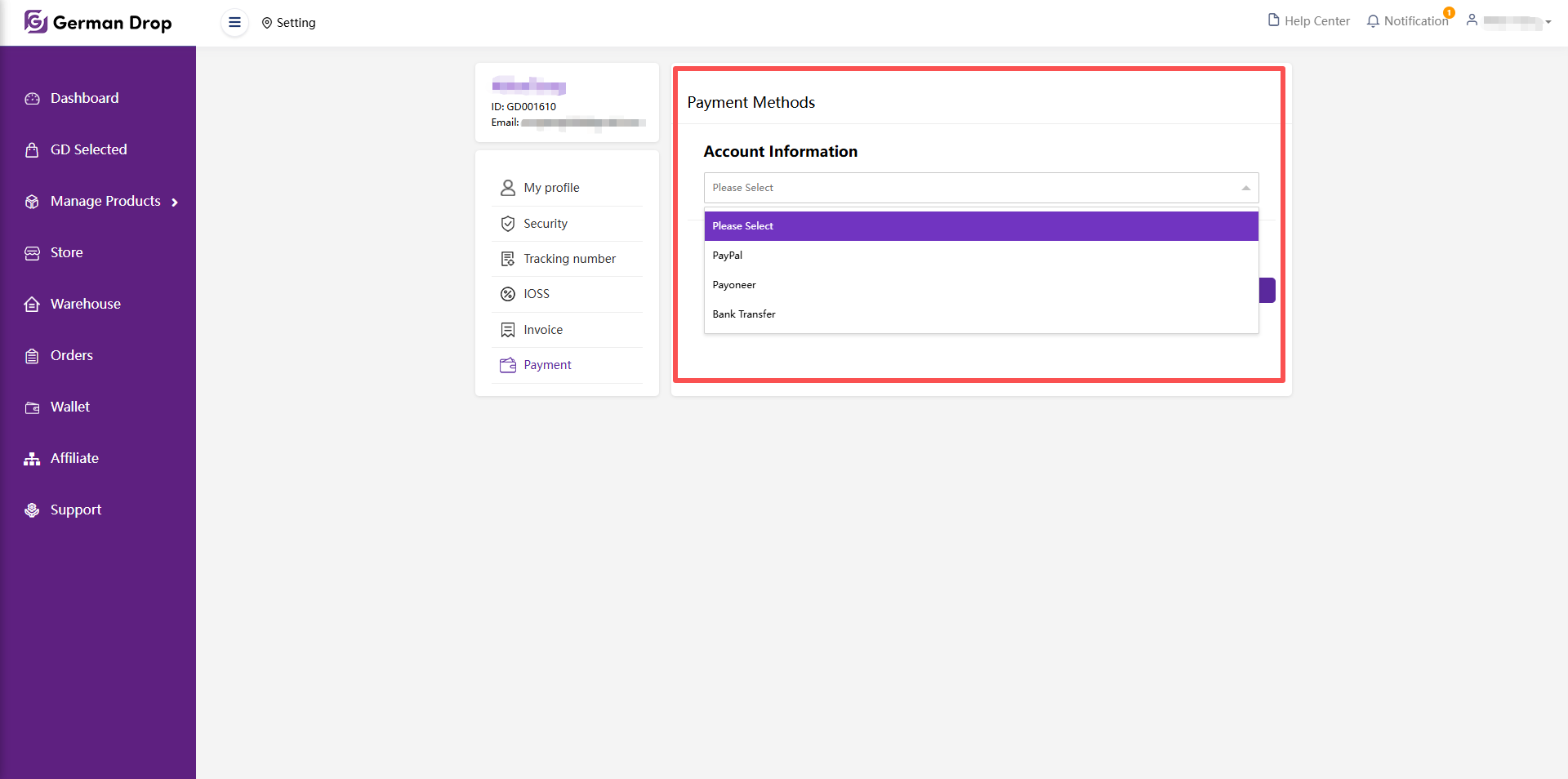This screenshot has width=1568, height=779.
Task: Click the Support headset icon
Action: coord(32,510)
